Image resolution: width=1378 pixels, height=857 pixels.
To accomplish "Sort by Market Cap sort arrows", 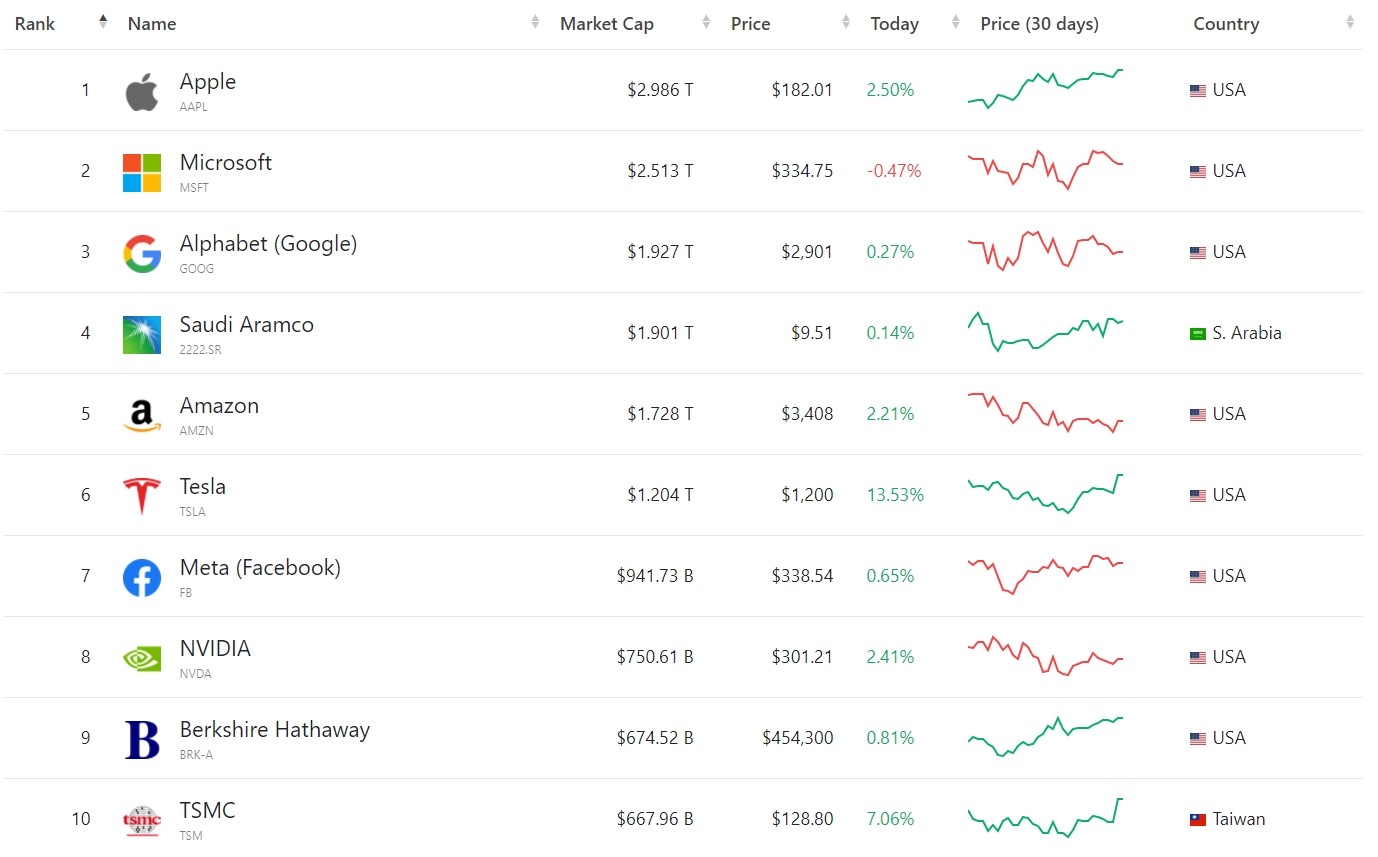I will [x=707, y=22].
